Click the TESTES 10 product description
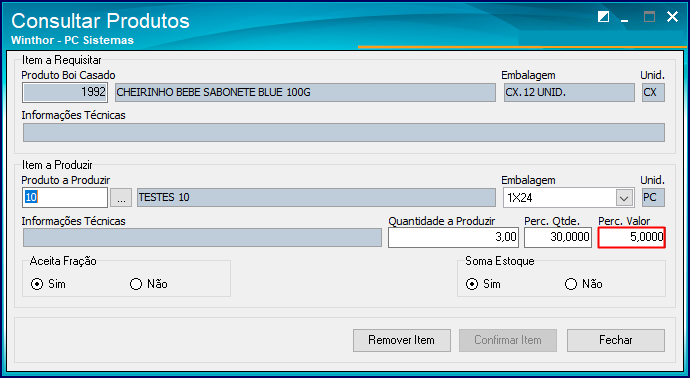Image resolution: width=690 pixels, height=378 pixels. tap(316, 198)
